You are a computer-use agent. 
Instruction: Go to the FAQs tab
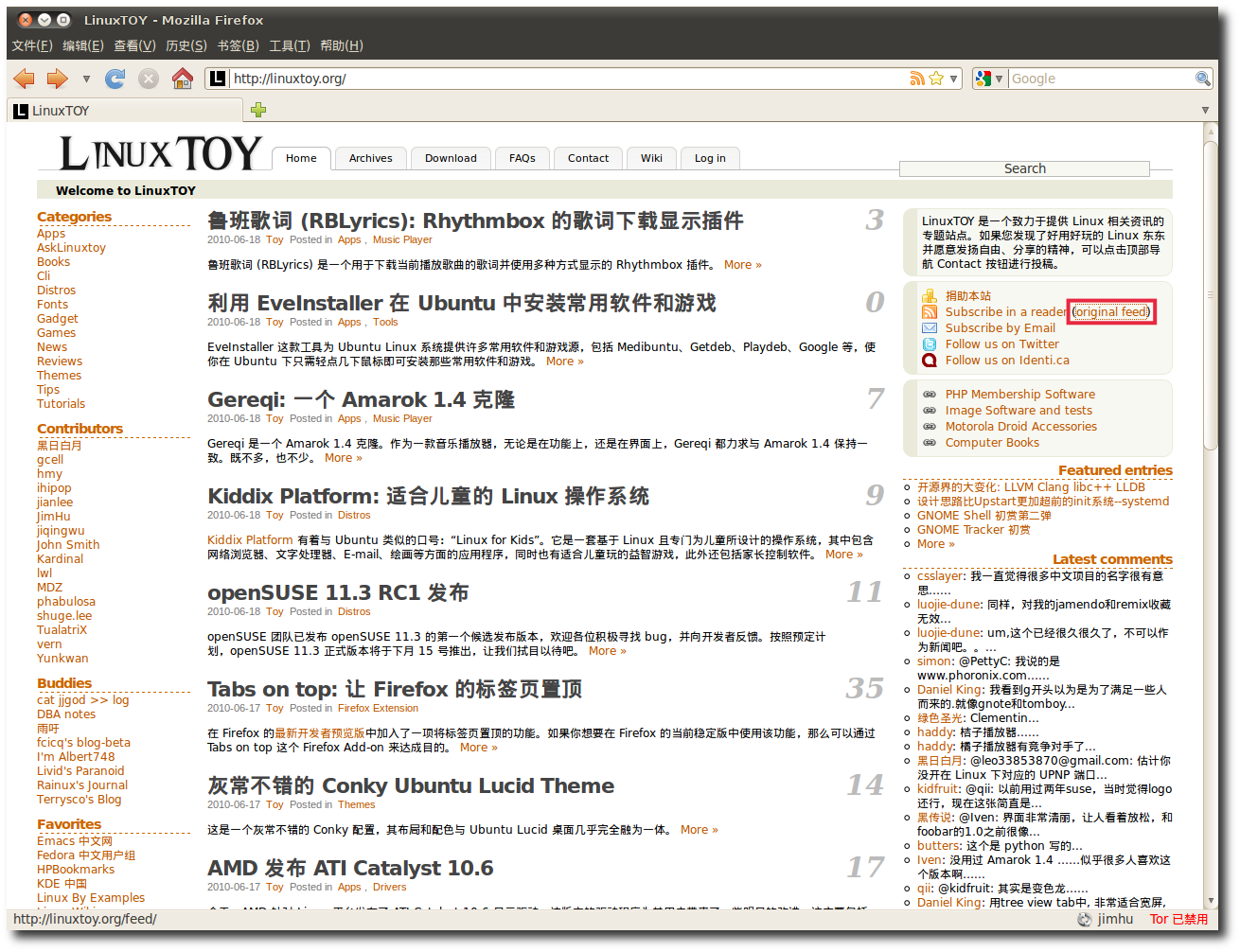point(523,158)
